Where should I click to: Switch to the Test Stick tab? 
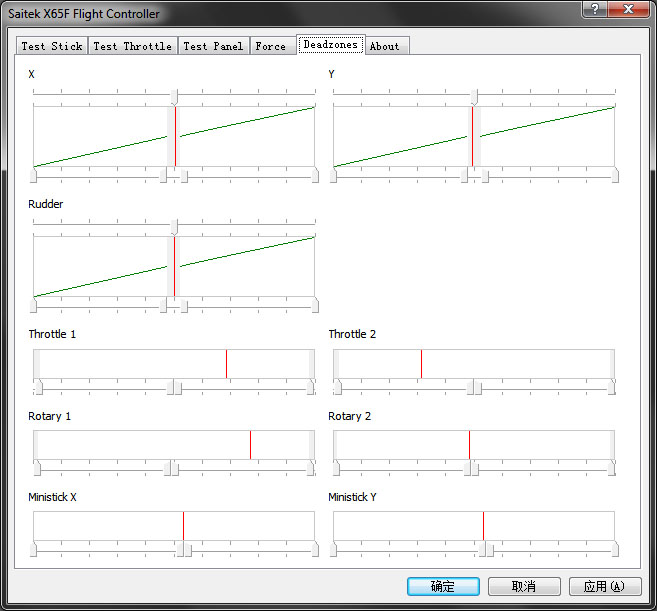tap(52, 46)
